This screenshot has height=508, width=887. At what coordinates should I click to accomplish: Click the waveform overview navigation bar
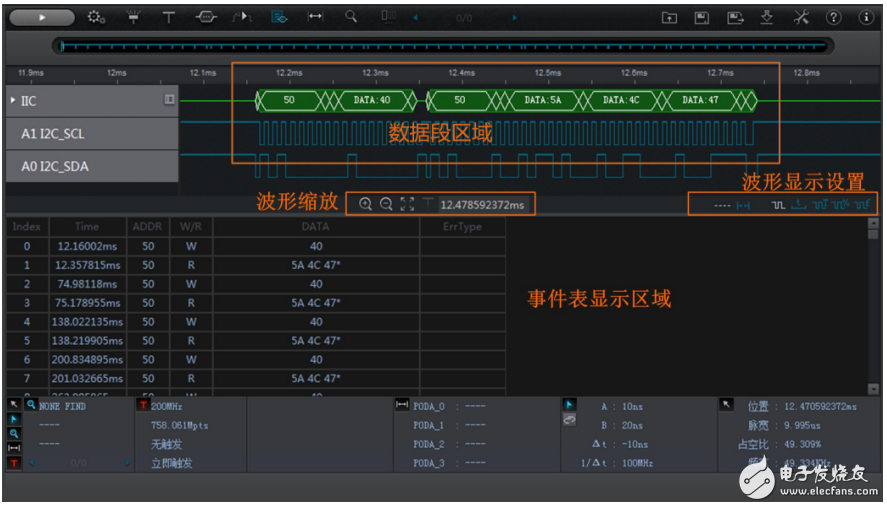pyautogui.click(x=443, y=46)
